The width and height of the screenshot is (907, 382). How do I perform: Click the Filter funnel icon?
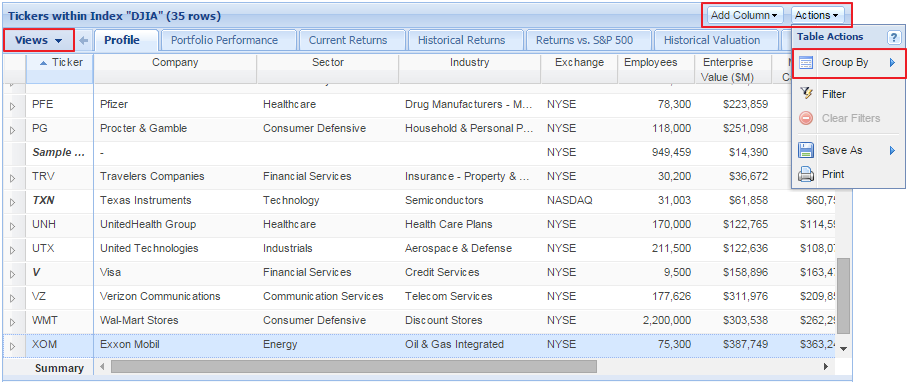pyautogui.click(x=806, y=94)
